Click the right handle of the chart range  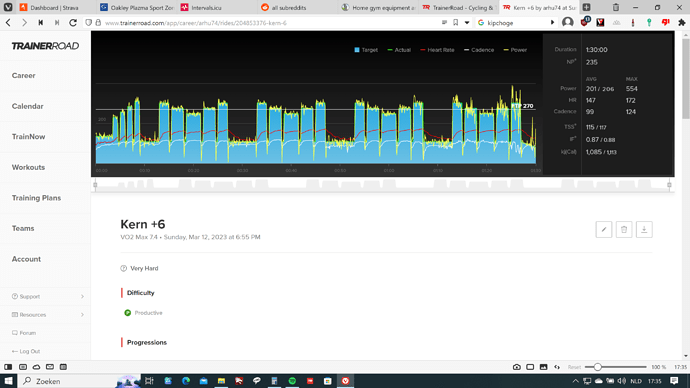pos(669,185)
